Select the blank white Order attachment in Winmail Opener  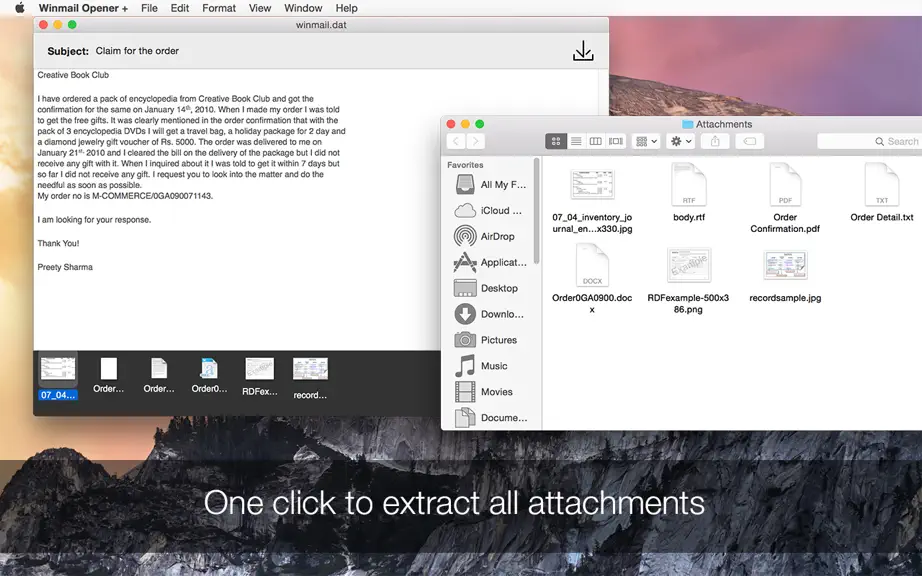(x=108, y=369)
